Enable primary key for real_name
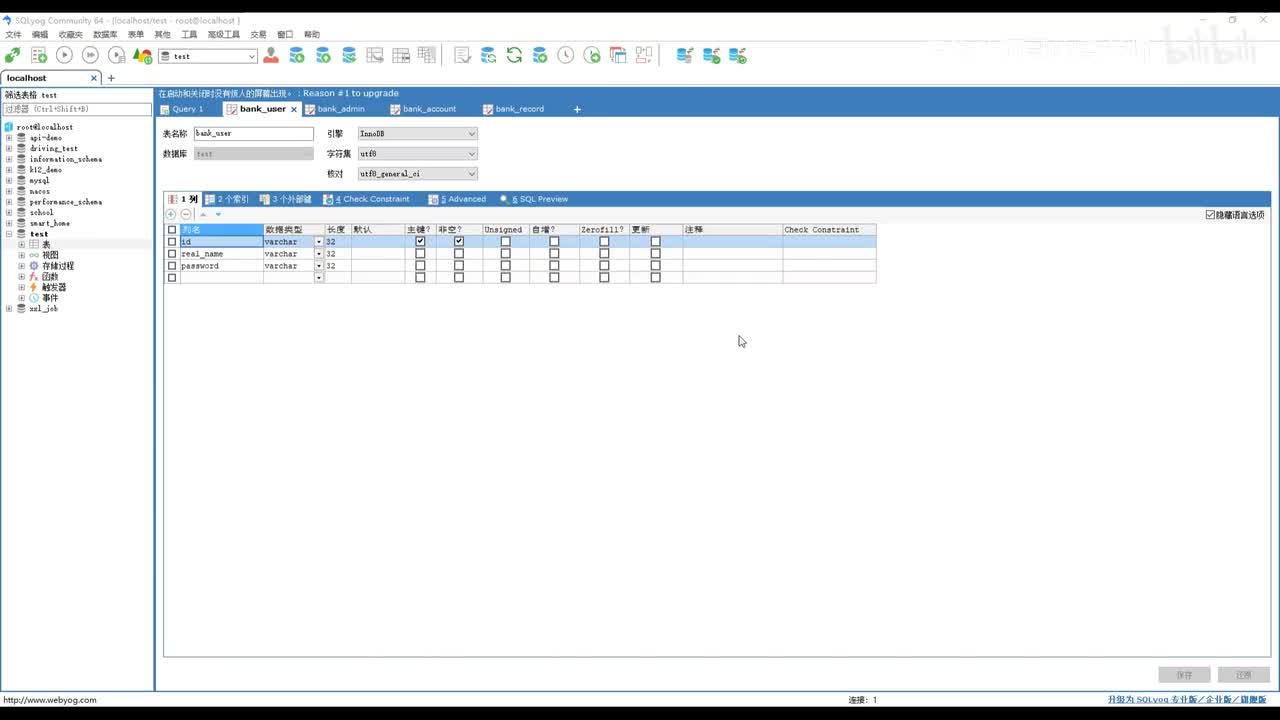This screenshot has height=720, width=1280. click(420, 254)
